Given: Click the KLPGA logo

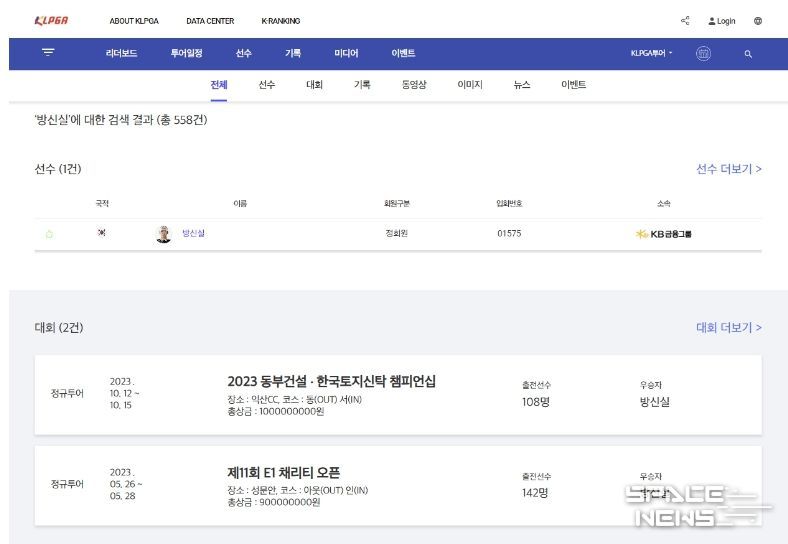Looking at the screenshot, I should [51, 21].
